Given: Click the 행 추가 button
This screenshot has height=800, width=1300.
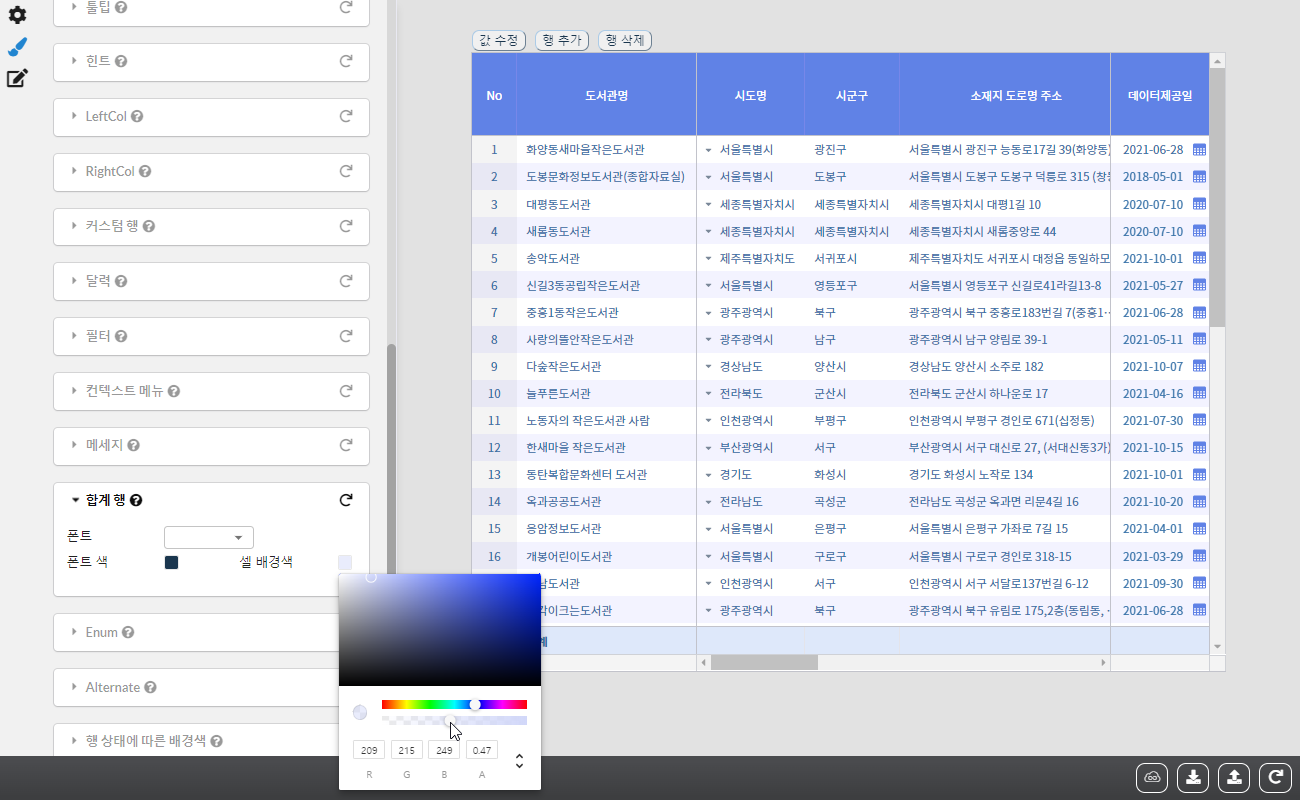Looking at the screenshot, I should tap(562, 40).
